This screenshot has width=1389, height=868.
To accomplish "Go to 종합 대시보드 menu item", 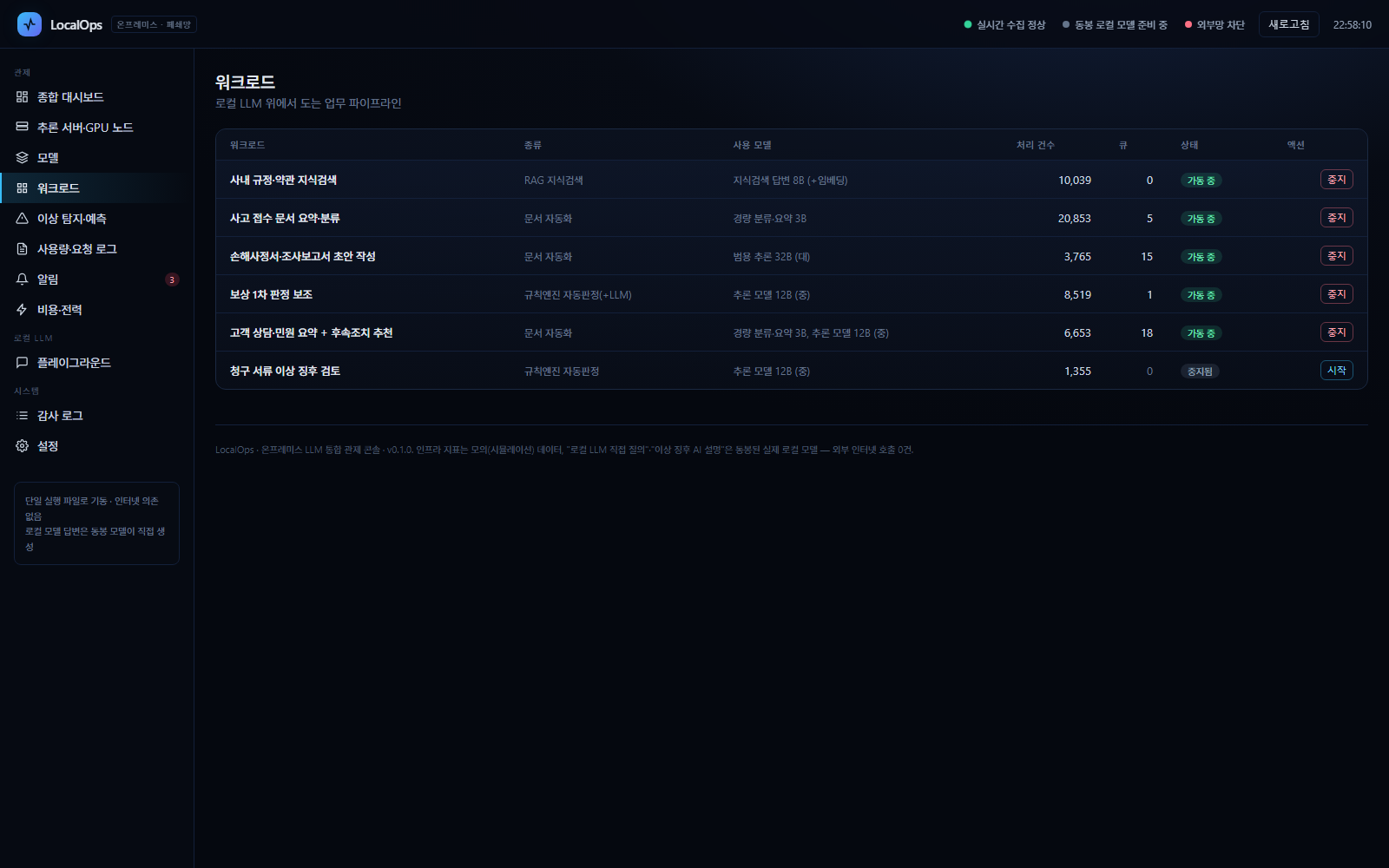I will [x=97, y=97].
